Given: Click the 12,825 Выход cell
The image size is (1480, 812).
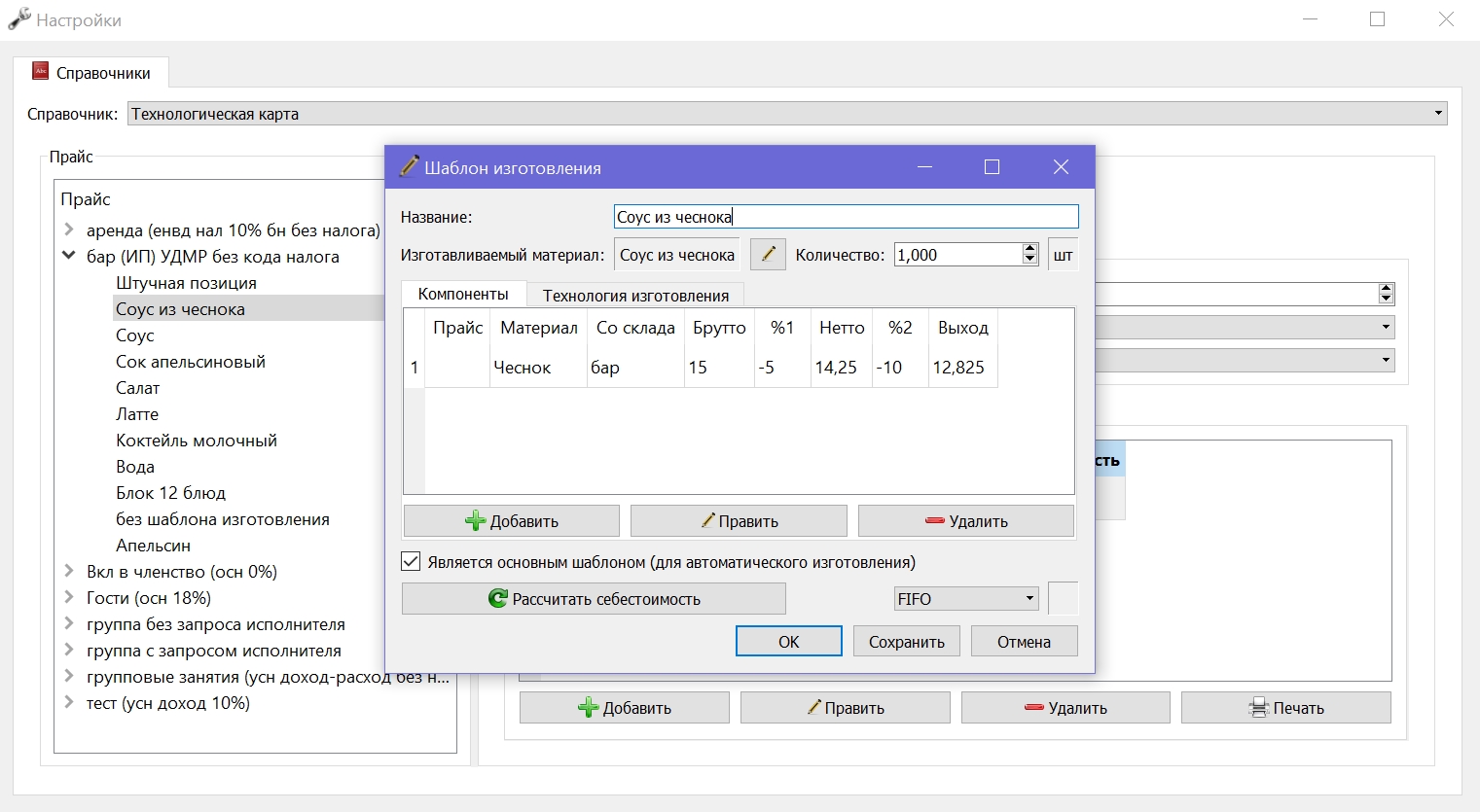Looking at the screenshot, I should (x=963, y=368).
